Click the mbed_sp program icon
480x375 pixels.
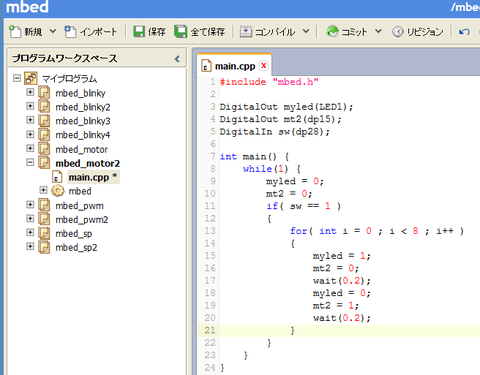point(44,233)
